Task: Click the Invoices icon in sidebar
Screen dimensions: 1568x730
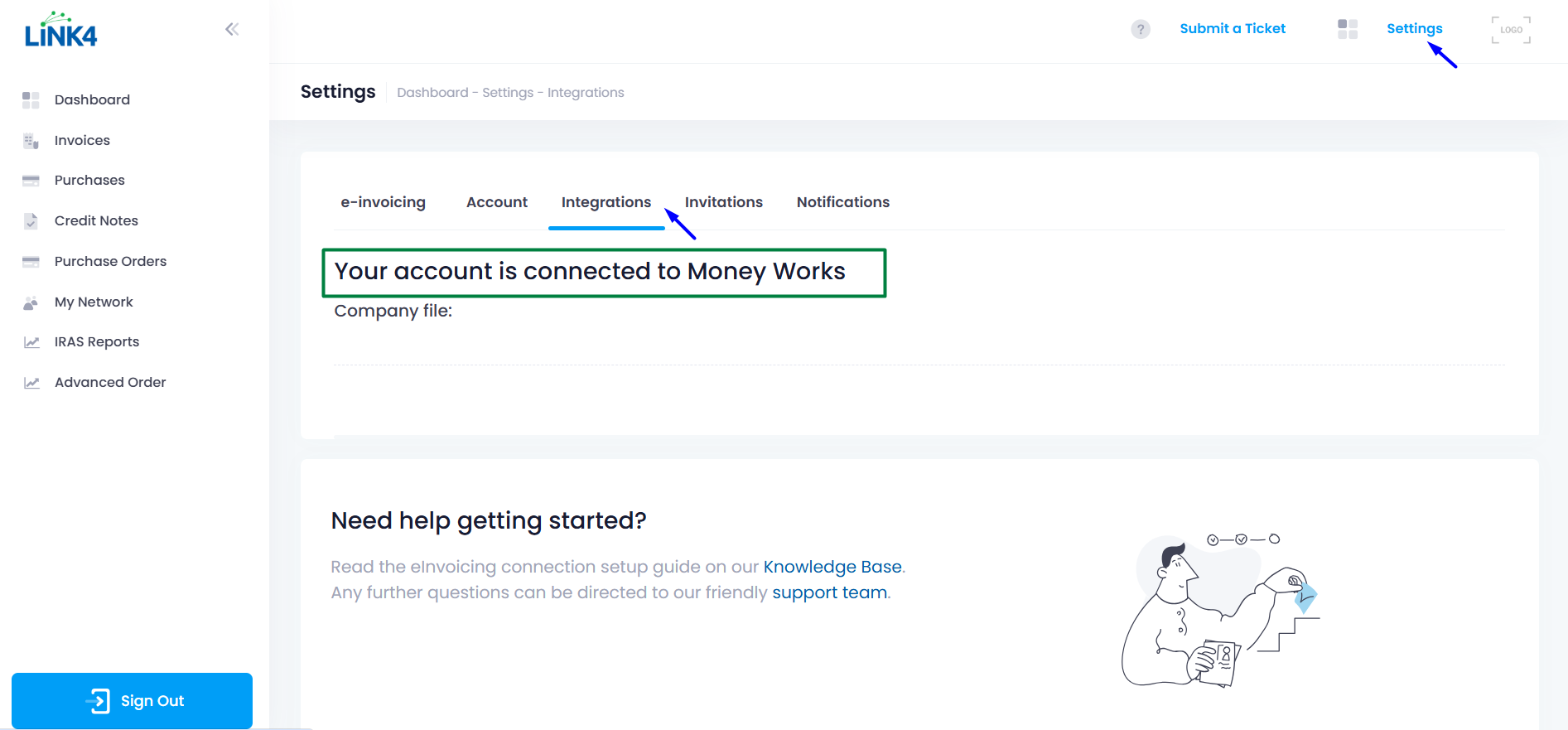Action: click(x=31, y=141)
